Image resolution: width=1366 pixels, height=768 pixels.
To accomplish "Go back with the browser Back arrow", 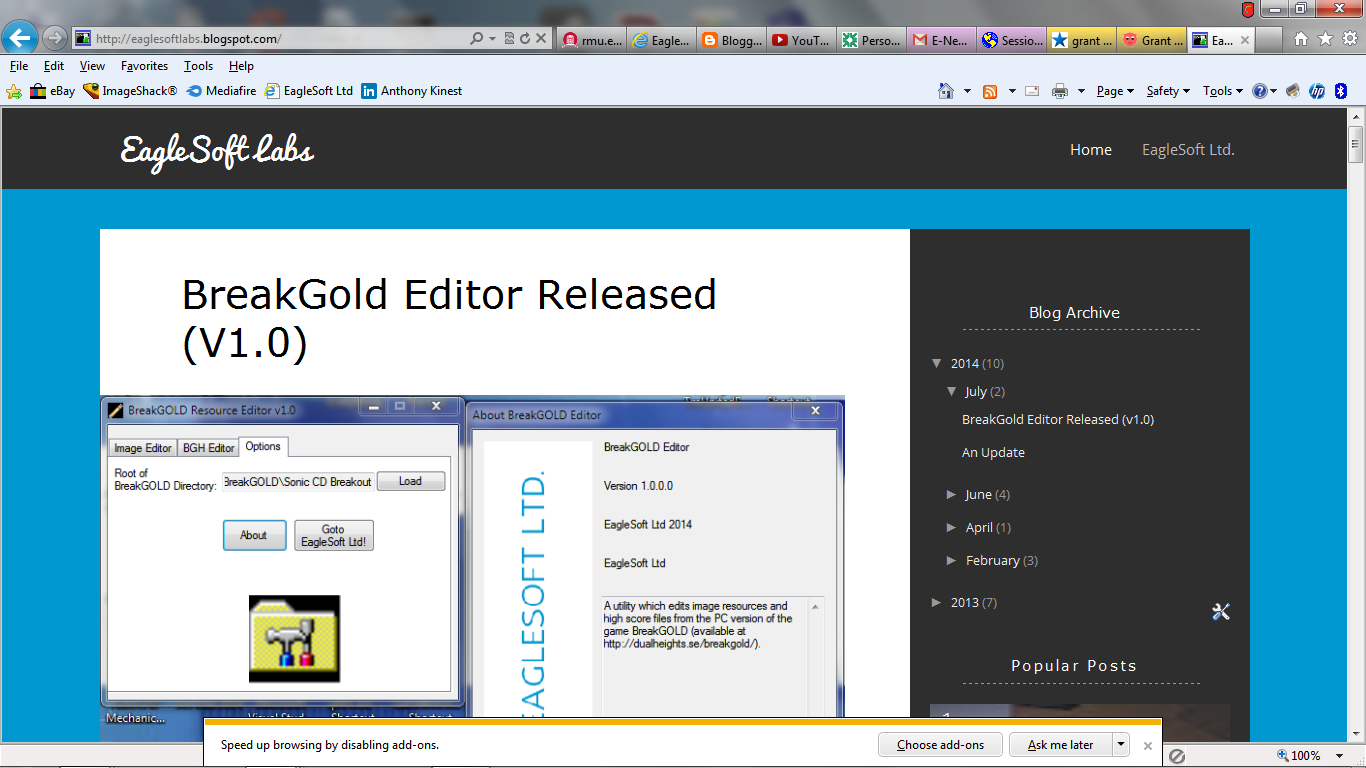I will [21, 38].
